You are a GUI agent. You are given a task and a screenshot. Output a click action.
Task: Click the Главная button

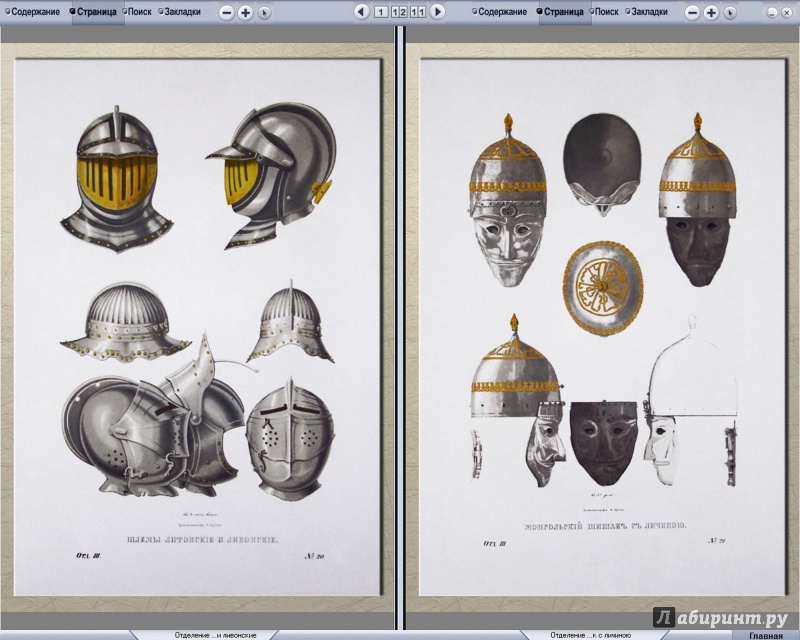(x=765, y=635)
